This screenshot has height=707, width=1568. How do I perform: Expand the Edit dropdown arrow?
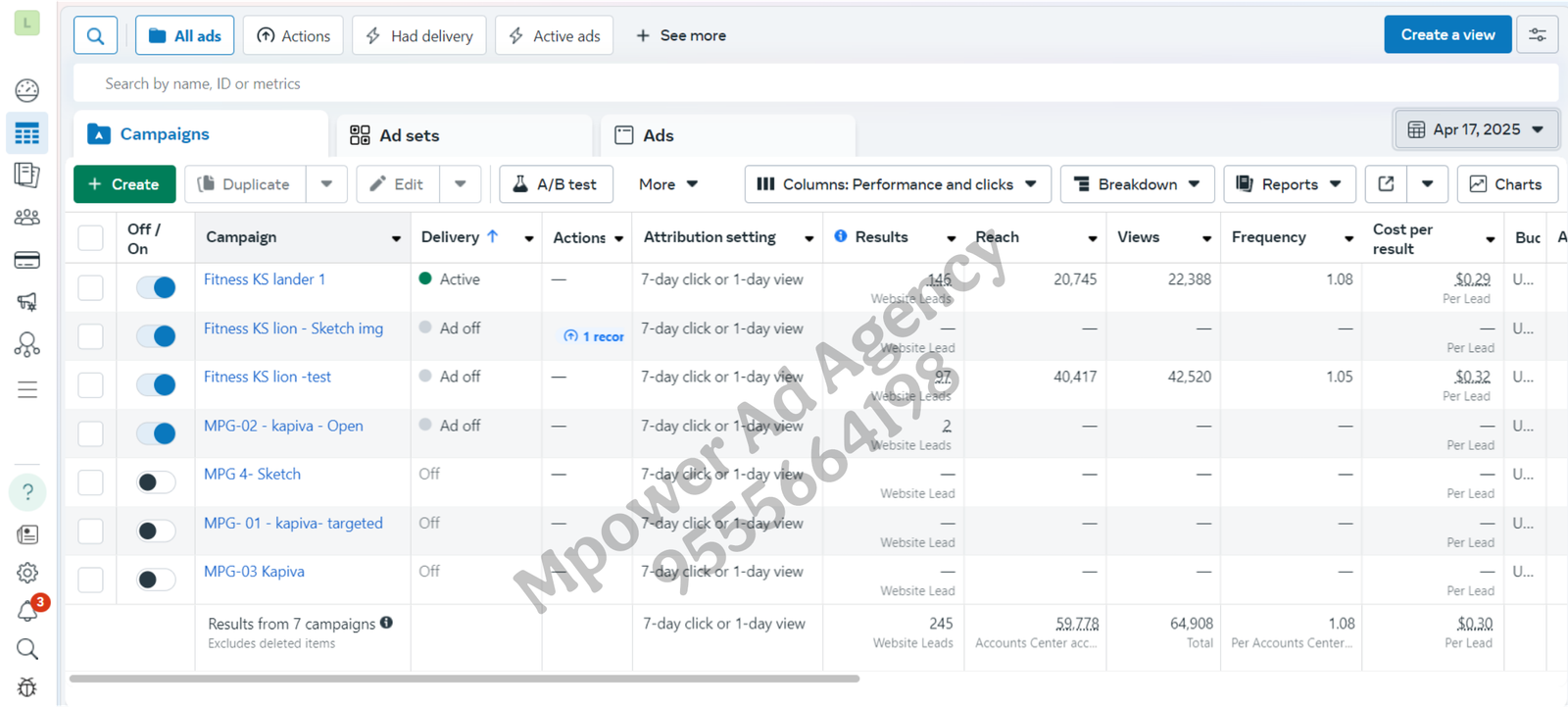point(461,184)
